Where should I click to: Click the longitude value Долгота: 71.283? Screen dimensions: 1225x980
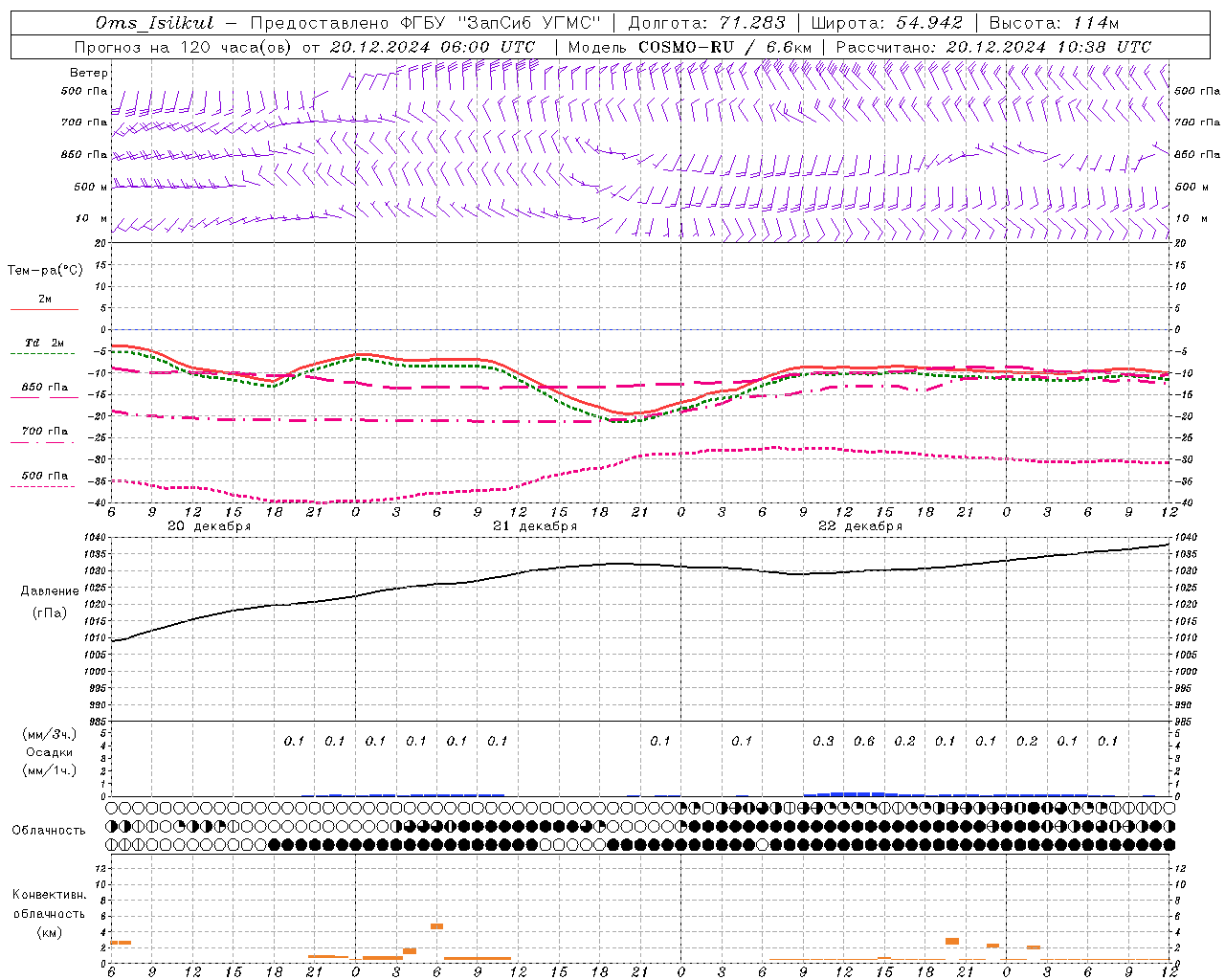[x=706, y=23]
